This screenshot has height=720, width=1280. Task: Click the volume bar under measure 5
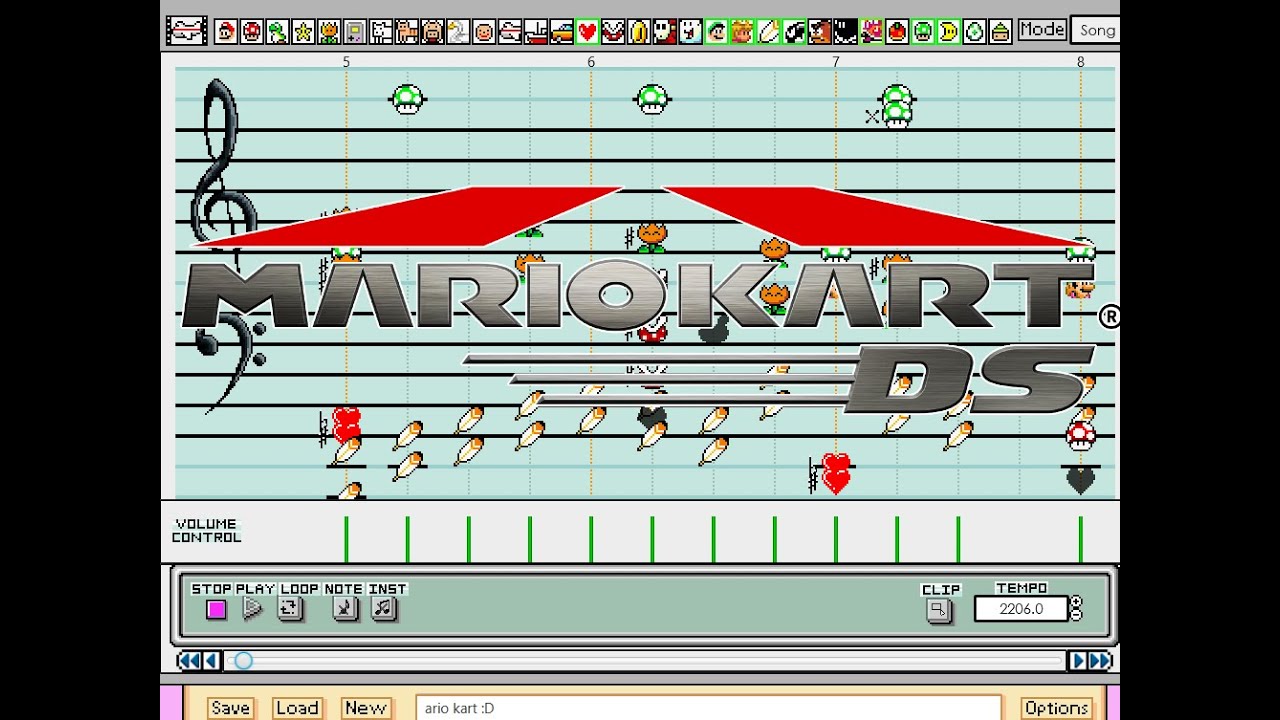click(346, 539)
